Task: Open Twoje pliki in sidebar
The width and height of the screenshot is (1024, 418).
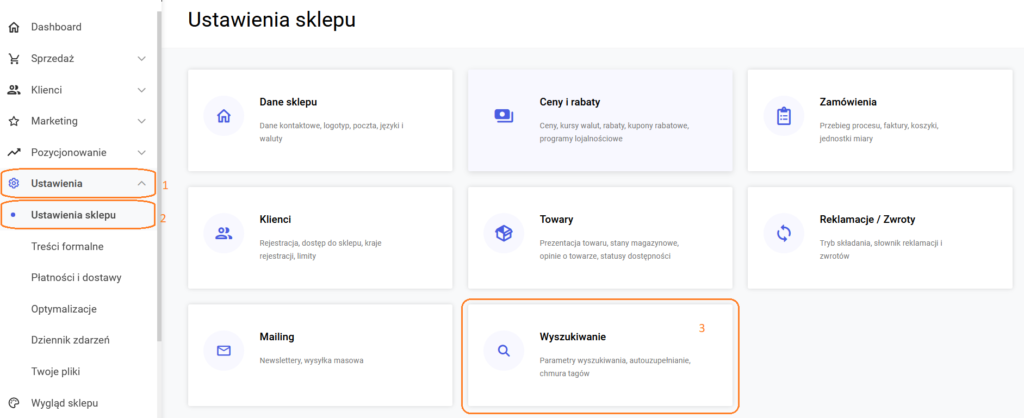Action: 57,371
